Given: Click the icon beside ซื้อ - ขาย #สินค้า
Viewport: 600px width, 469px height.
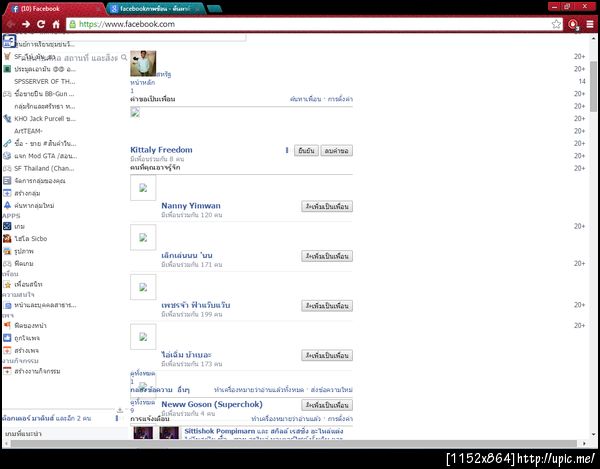Looking at the screenshot, I should 7,143.
